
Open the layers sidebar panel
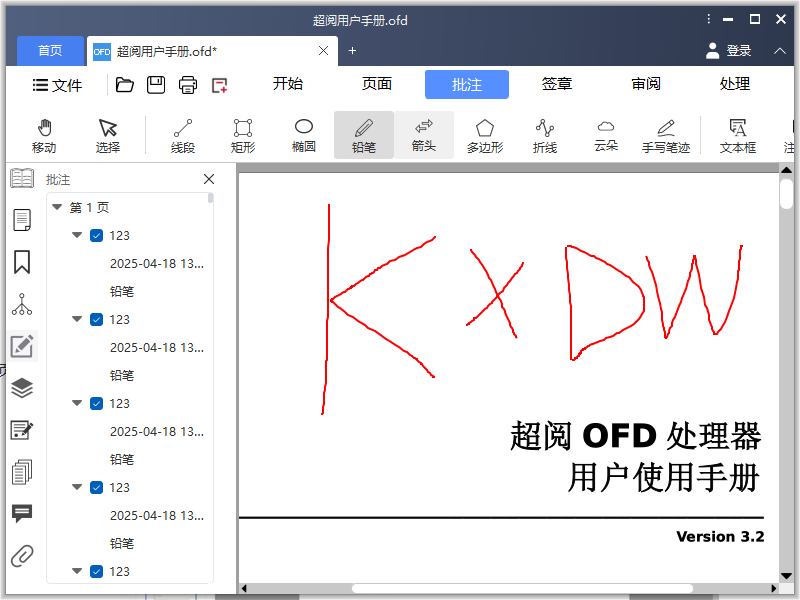pos(22,388)
